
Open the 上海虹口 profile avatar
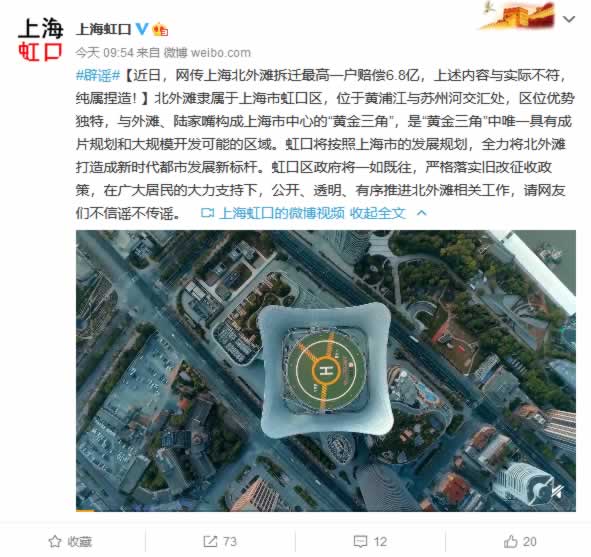(x=40, y=39)
